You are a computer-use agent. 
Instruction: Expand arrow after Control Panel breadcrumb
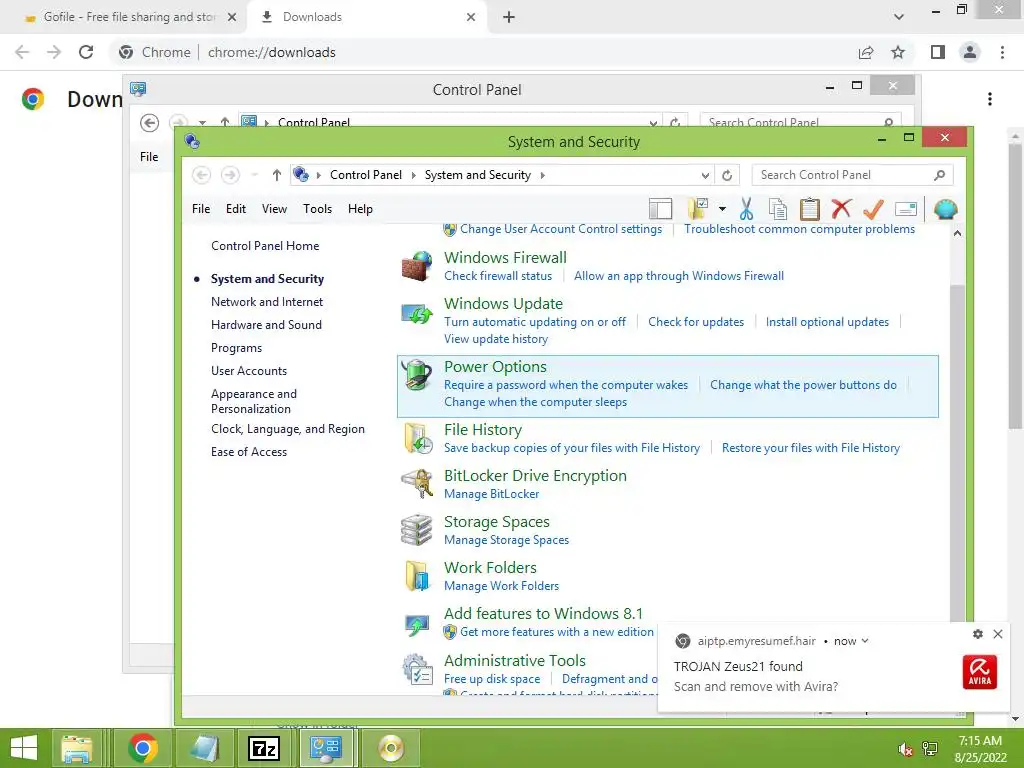pyautogui.click(x=413, y=175)
